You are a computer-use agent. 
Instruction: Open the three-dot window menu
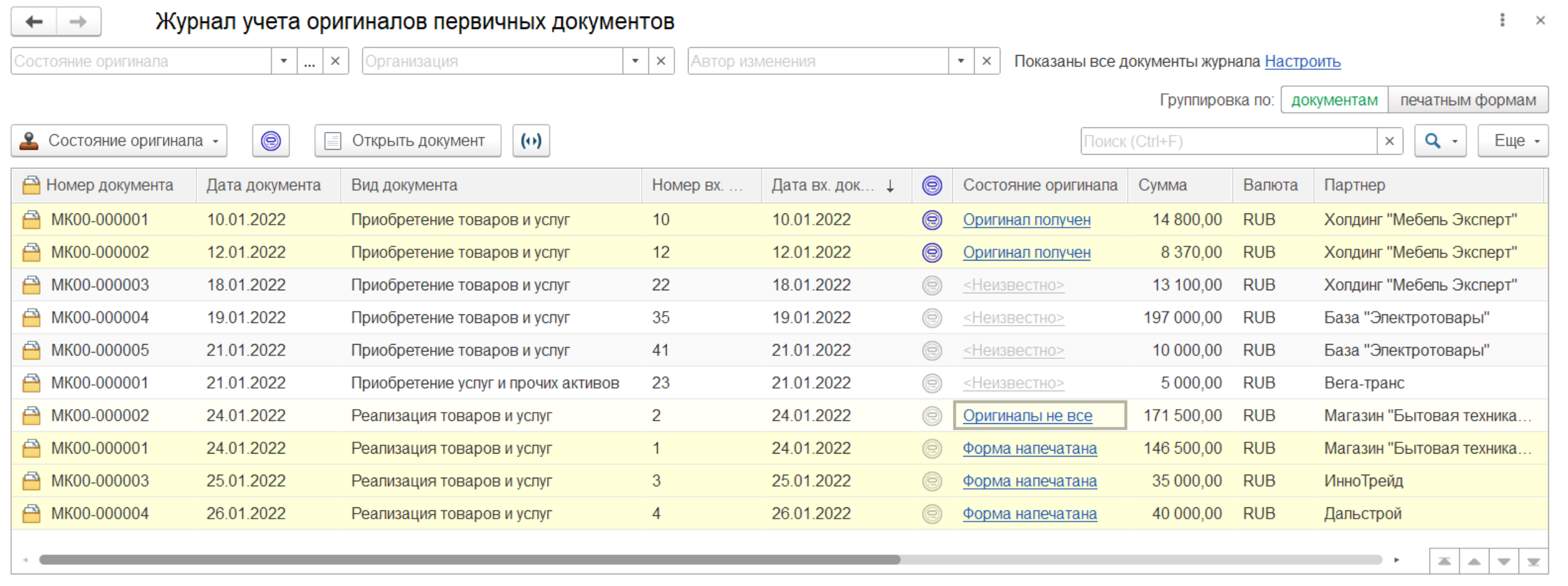click(1502, 20)
